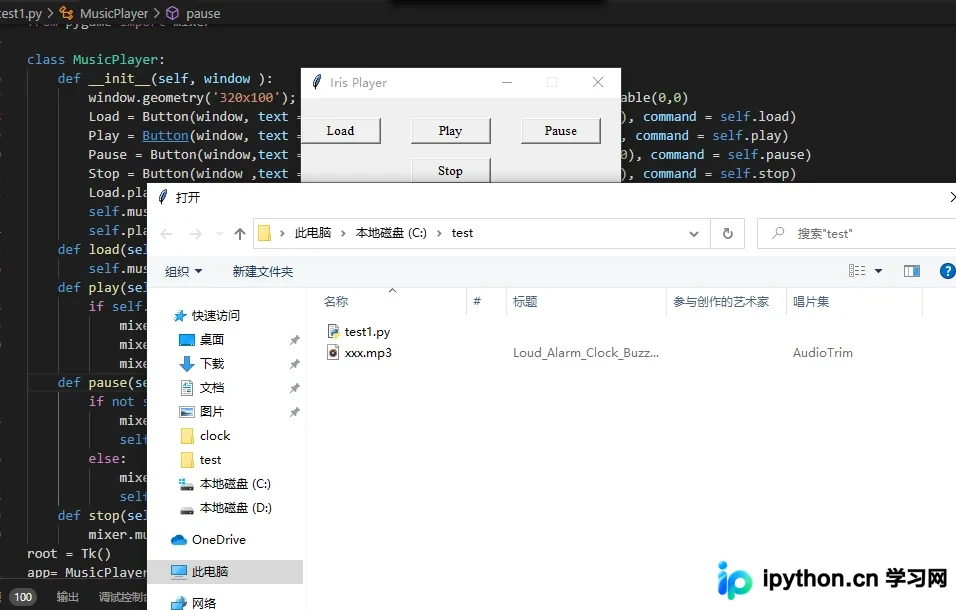Viewport: 956px width, 610px height.
Task: Select 本地磁盘 (C:) in the address breadcrumb
Action: click(x=391, y=233)
